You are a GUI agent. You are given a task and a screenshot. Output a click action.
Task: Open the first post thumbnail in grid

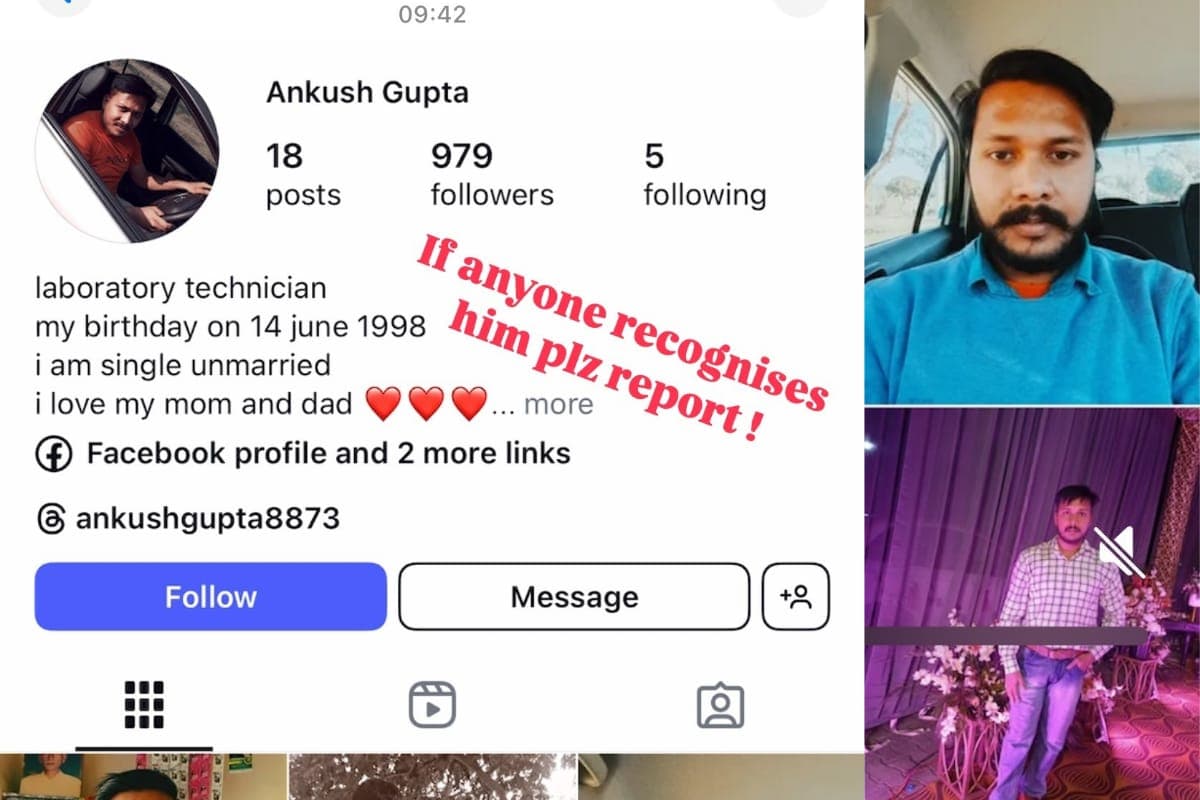pos(141,777)
